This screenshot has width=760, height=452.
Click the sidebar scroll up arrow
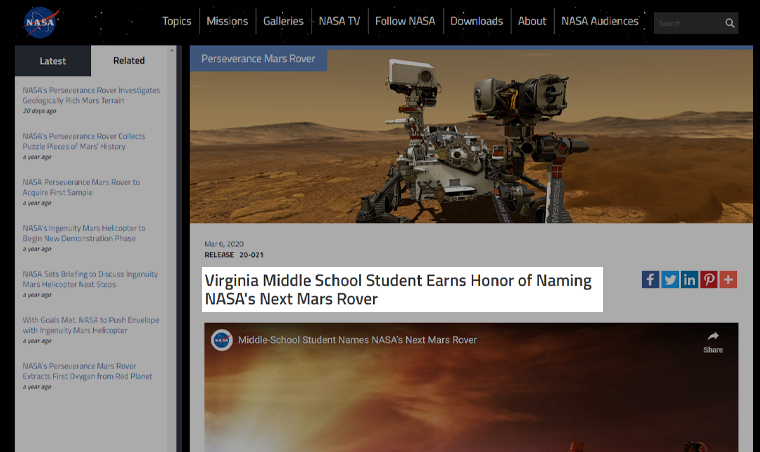tap(172, 50)
